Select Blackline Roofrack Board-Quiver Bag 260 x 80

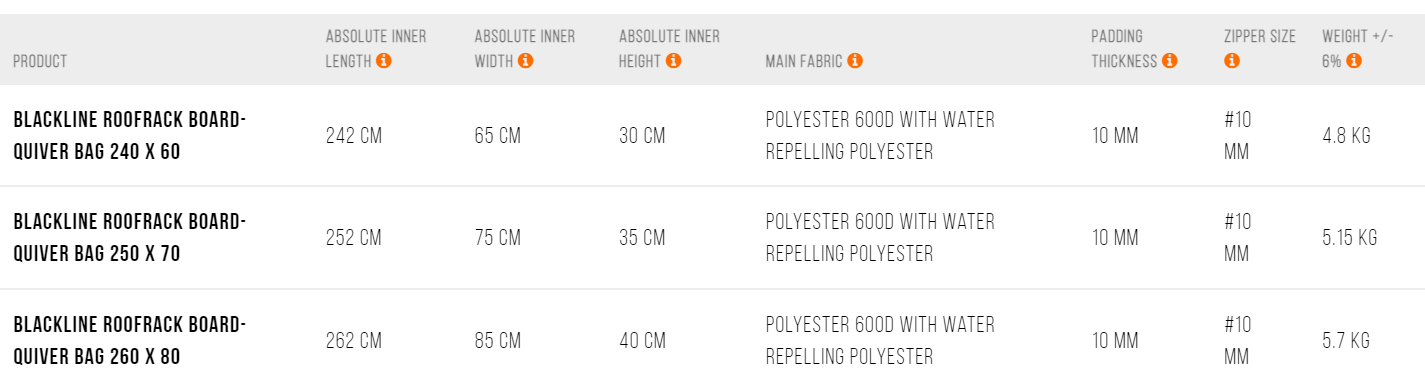129,340
